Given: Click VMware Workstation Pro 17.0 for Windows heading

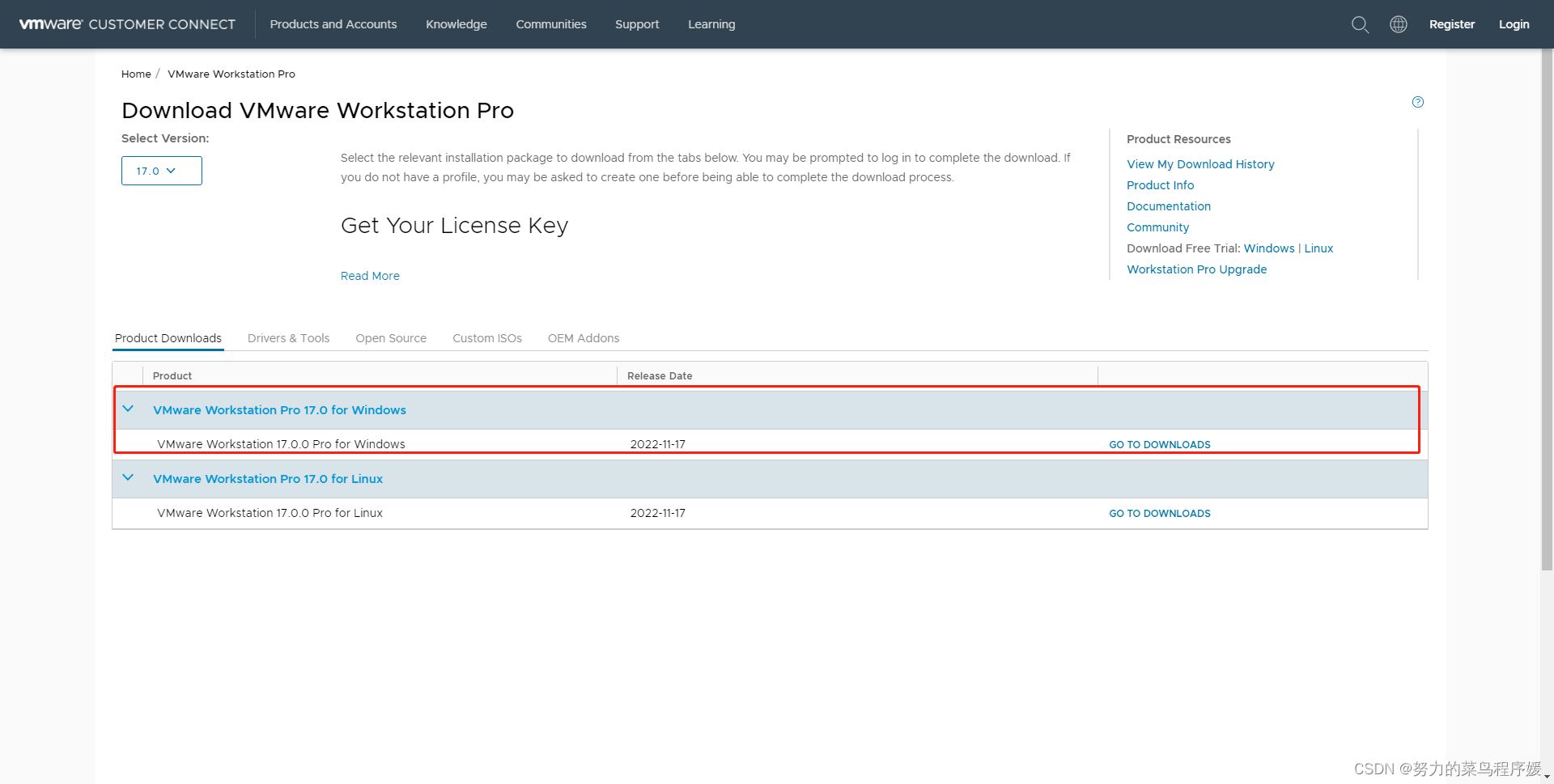Looking at the screenshot, I should 279,410.
